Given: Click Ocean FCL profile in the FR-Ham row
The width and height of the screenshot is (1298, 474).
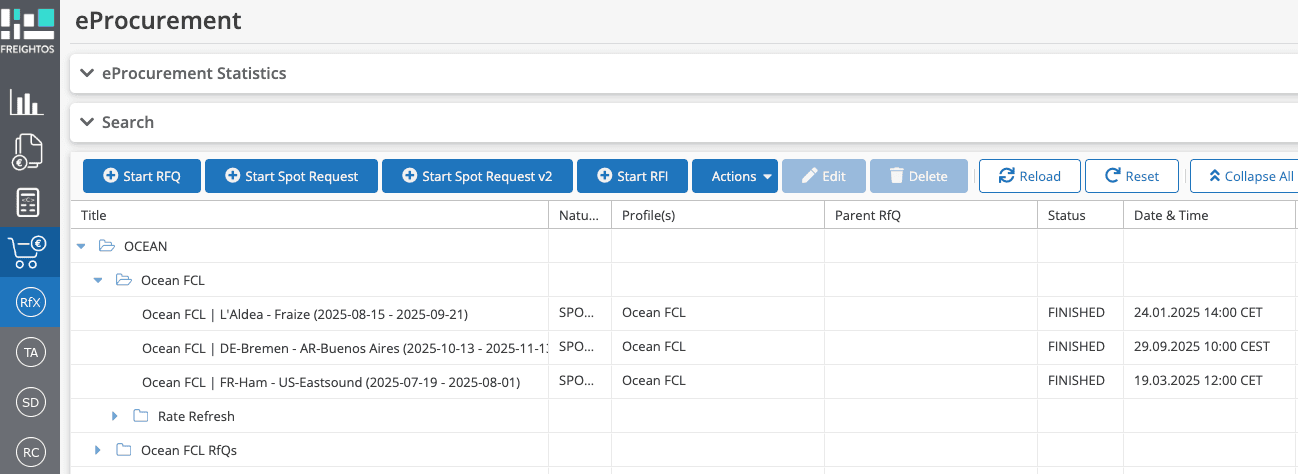Looking at the screenshot, I should (x=654, y=380).
